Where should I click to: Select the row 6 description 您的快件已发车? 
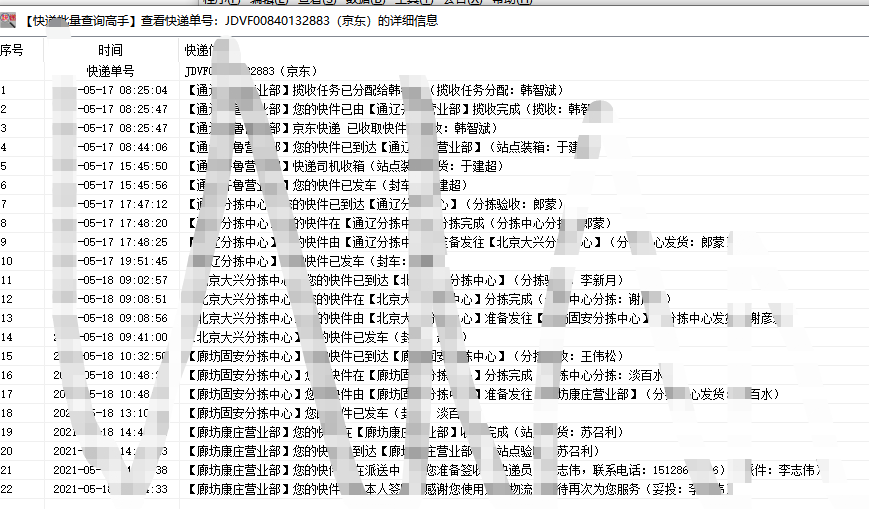328,185
